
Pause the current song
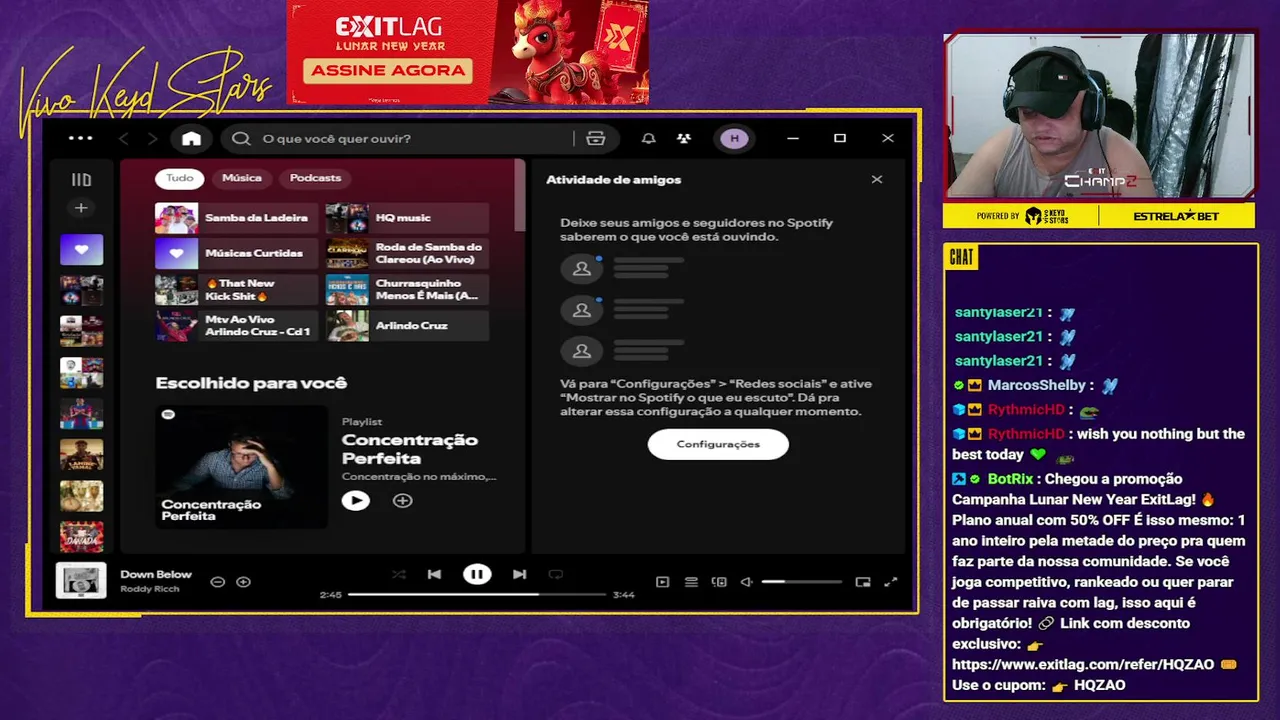coord(477,574)
